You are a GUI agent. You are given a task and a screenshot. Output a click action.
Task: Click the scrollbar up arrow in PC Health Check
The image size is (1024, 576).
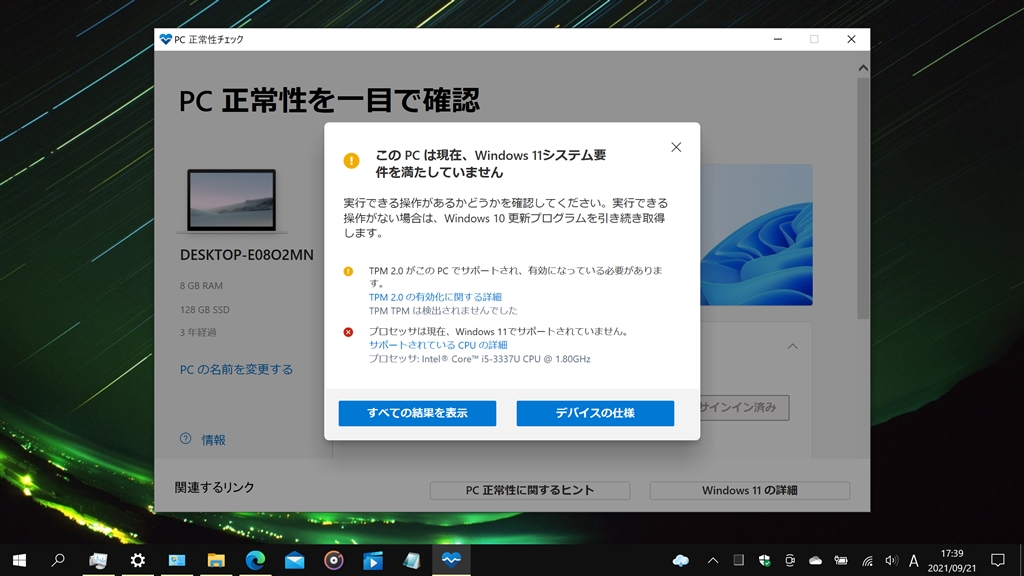[x=863, y=68]
